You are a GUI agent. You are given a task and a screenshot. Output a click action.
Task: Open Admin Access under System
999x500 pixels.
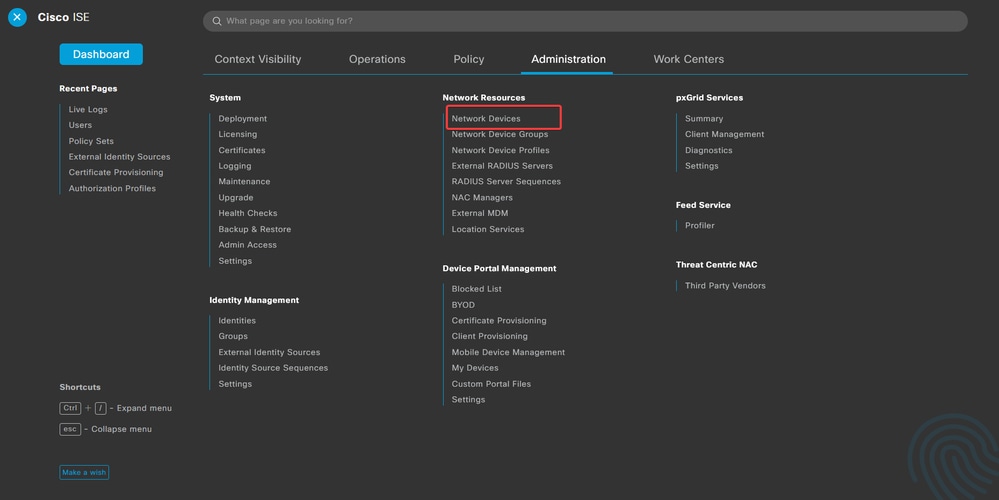point(247,245)
